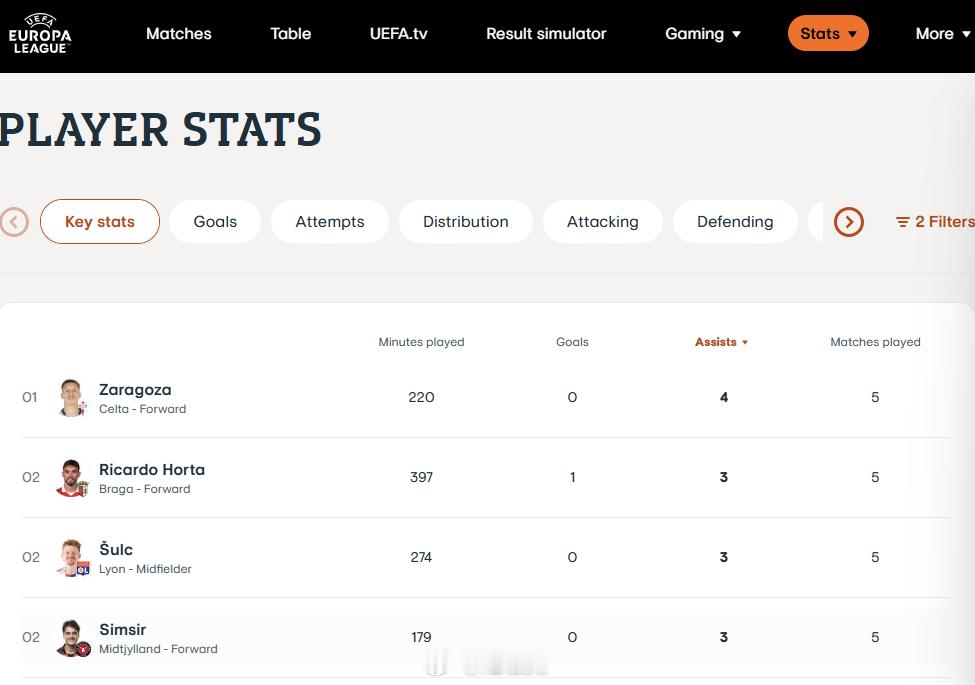Switch to the Distribution tab
This screenshot has height=685, width=975.
pos(466,221)
